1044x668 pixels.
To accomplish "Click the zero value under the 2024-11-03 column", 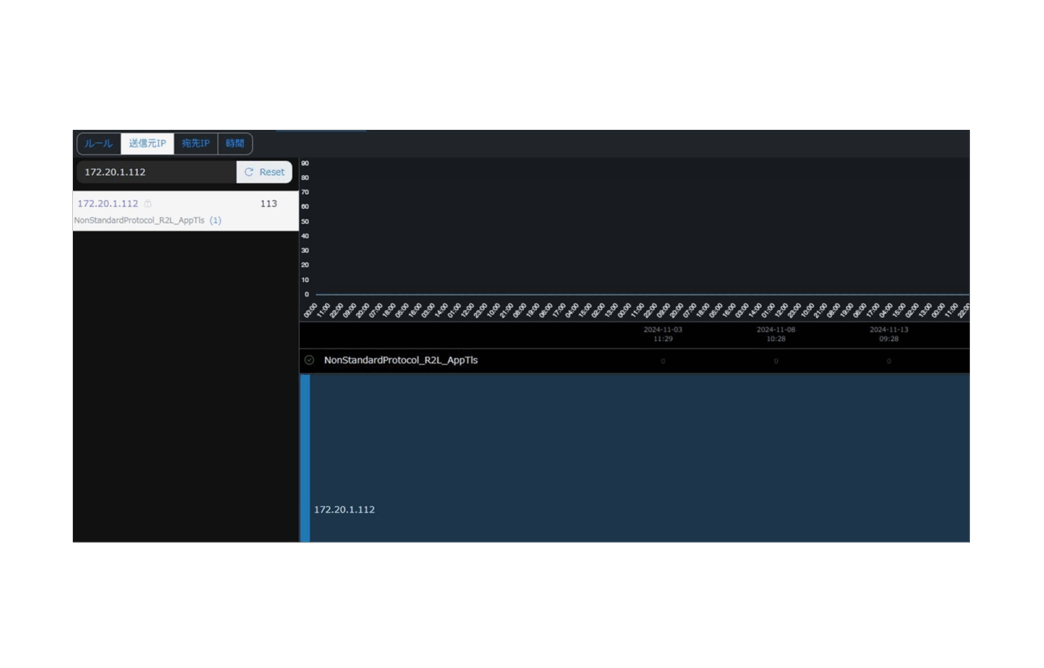I will (663, 361).
